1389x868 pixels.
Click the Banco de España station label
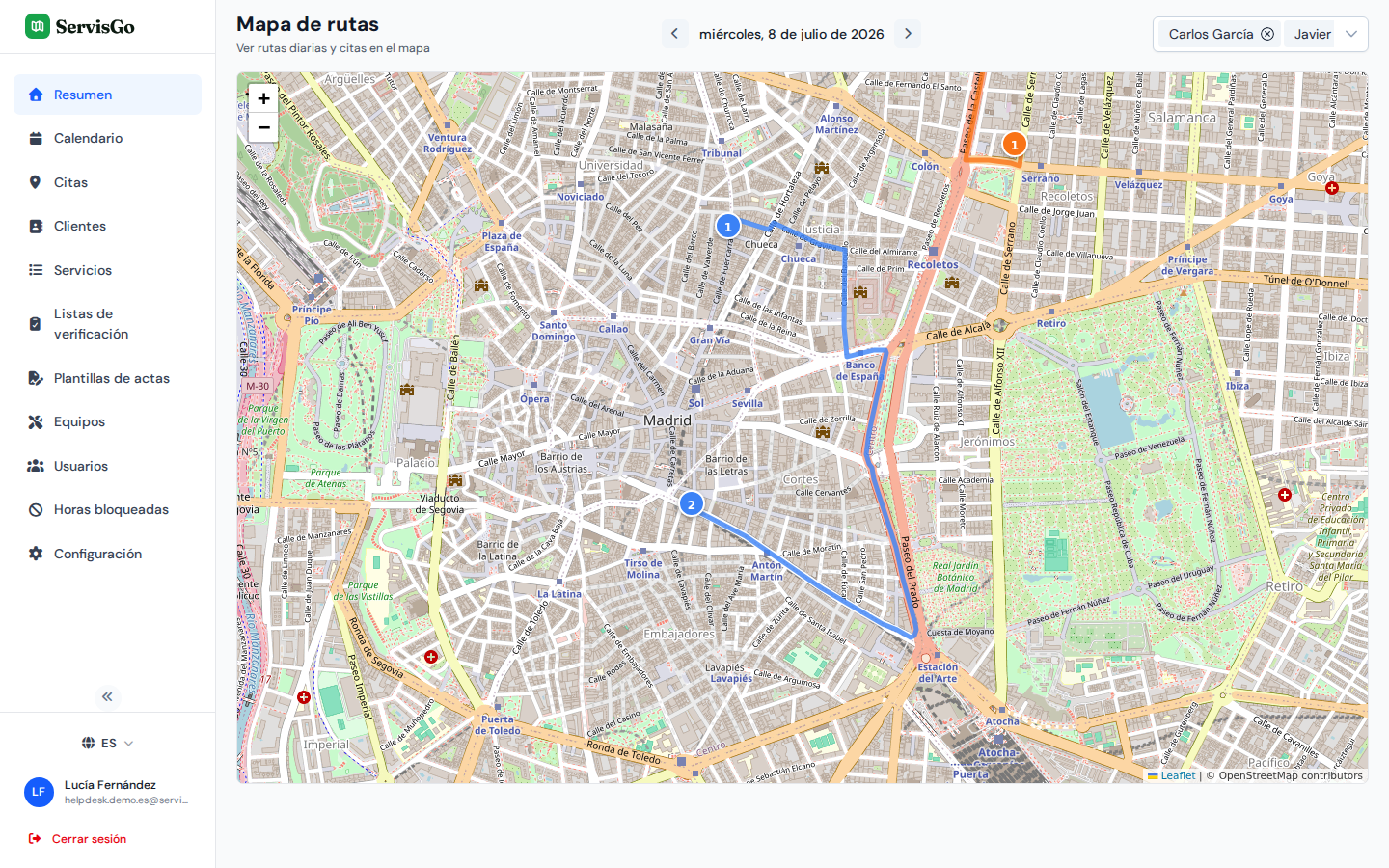[858, 370]
